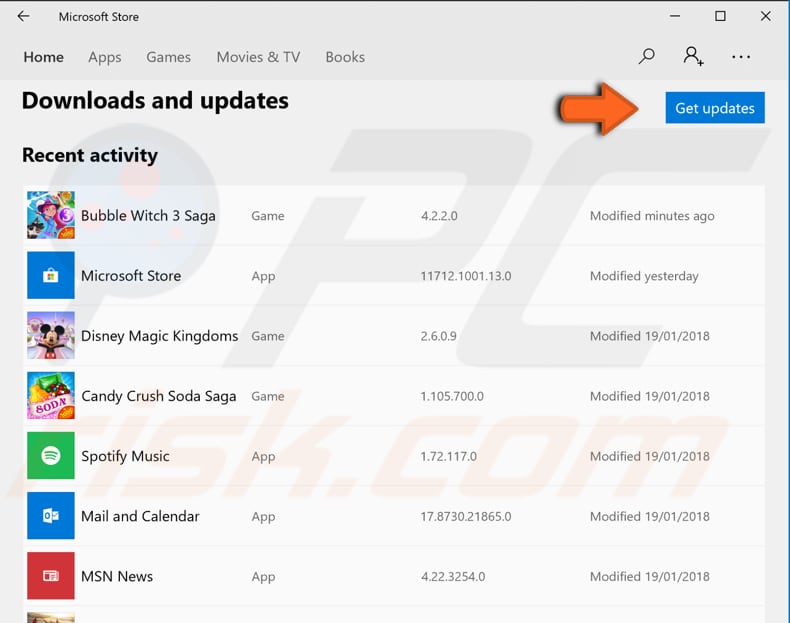Click the Mail and Calendar icon
This screenshot has height=623, width=790.
[x=51, y=516]
